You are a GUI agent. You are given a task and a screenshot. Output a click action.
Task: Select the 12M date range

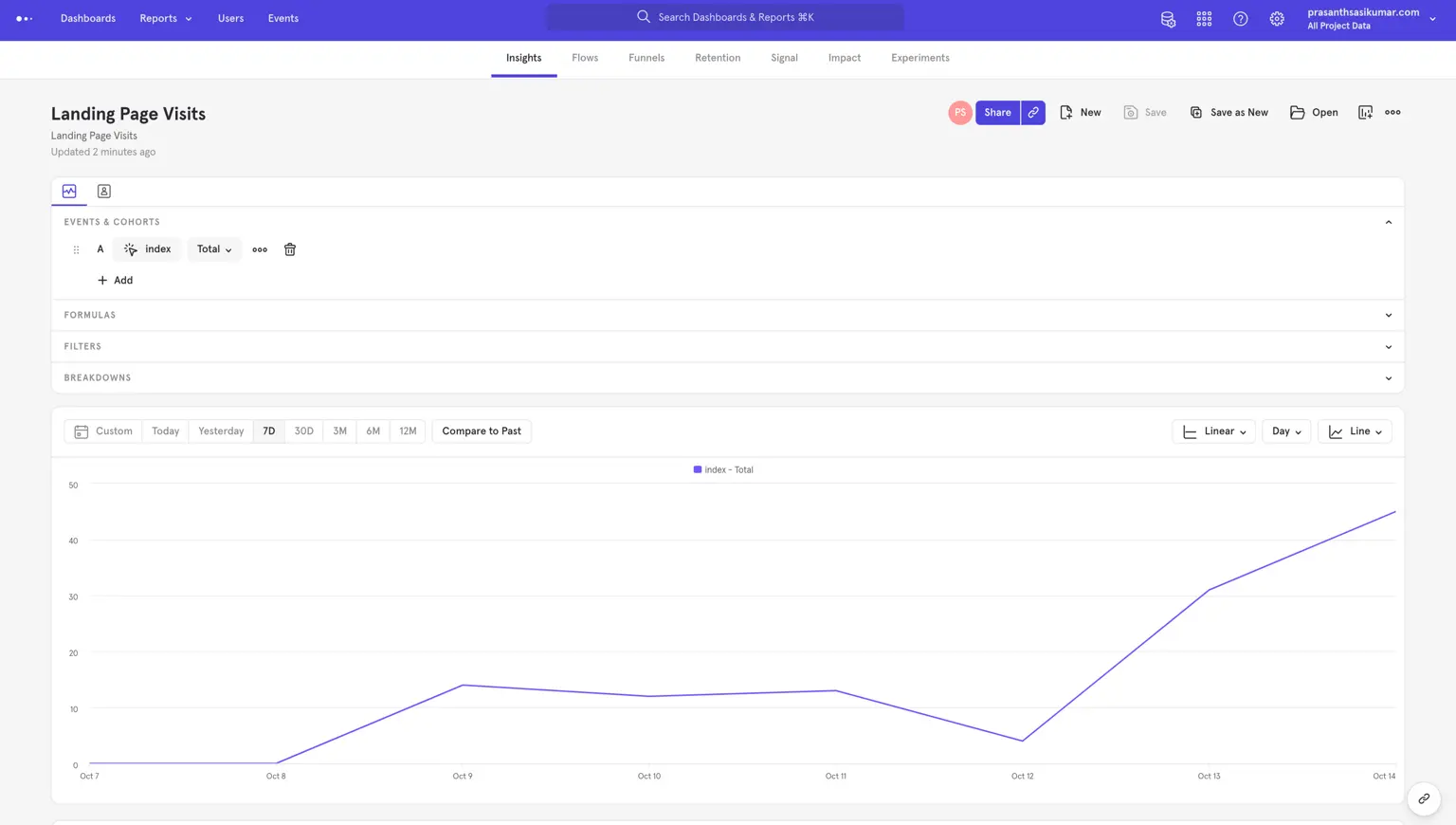point(408,431)
